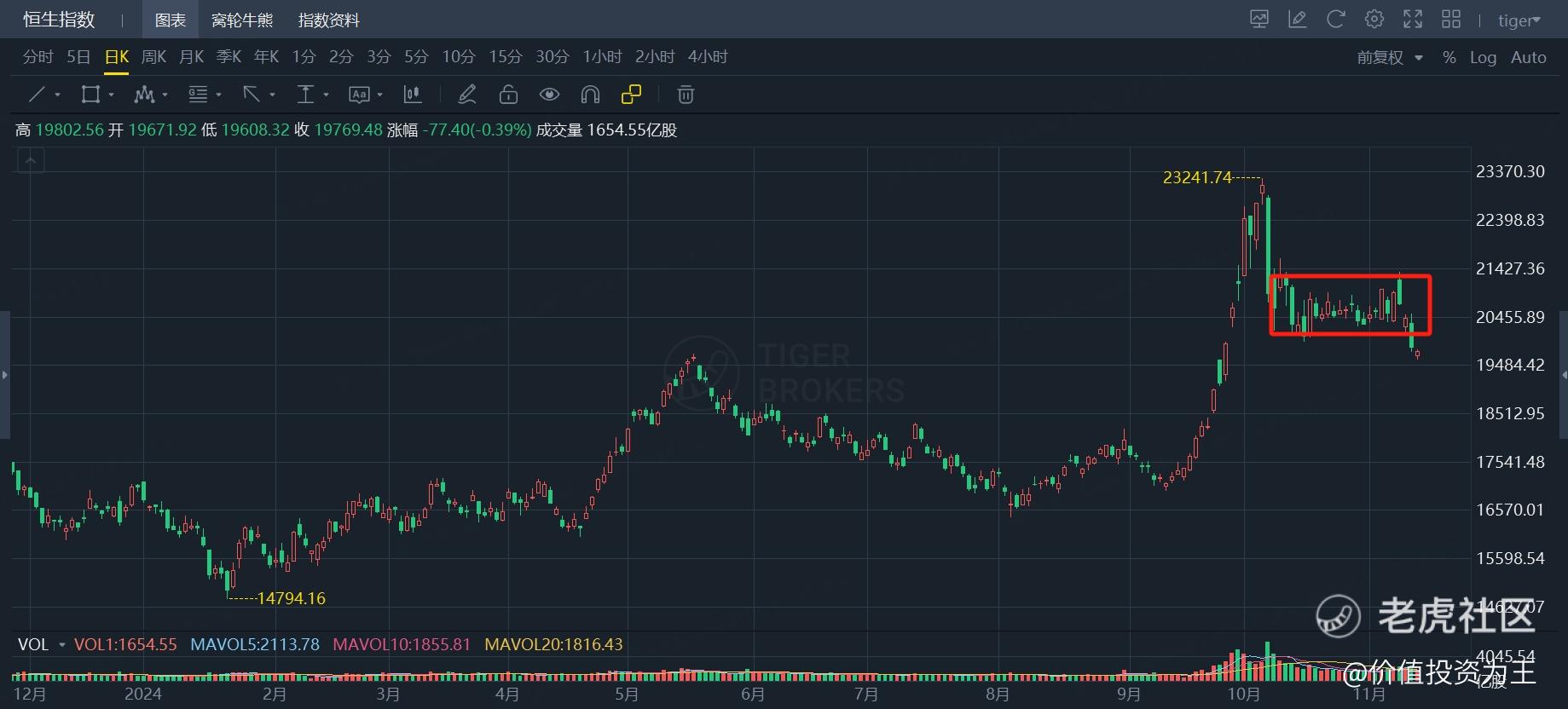Open chart settings gear
This screenshot has height=709, width=1568.
(1374, 20)
